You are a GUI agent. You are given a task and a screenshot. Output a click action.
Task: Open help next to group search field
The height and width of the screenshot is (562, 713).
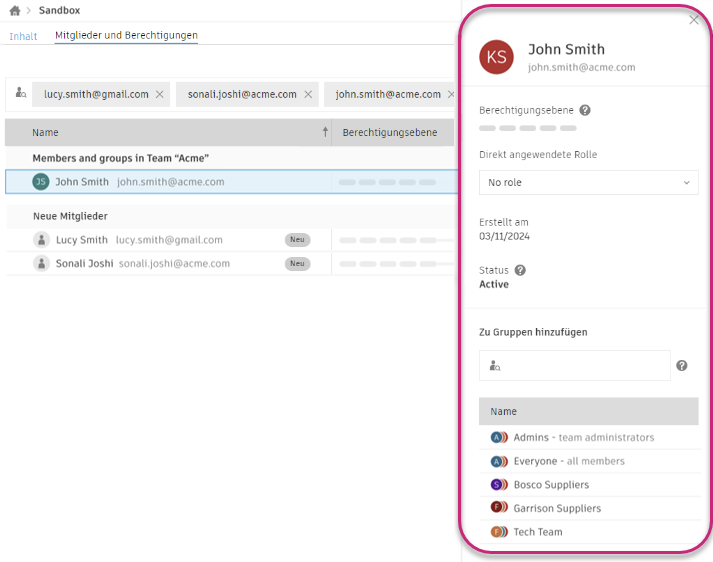coord(681,365)
